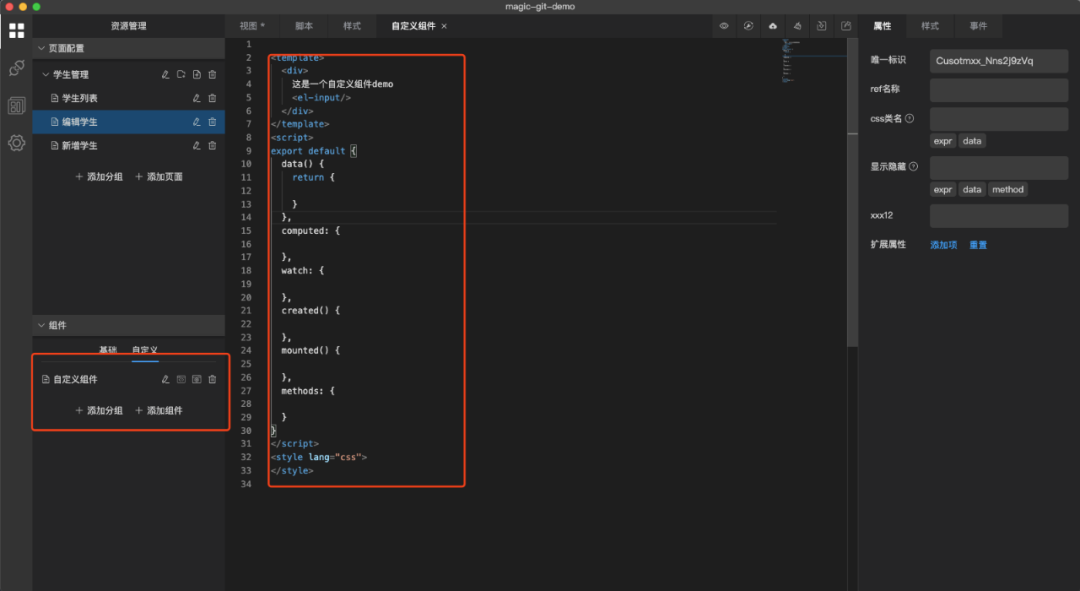This screenshot has width=1080, height=591.
Task: Select the 学生列表 page item
Action: coord(129,98)
